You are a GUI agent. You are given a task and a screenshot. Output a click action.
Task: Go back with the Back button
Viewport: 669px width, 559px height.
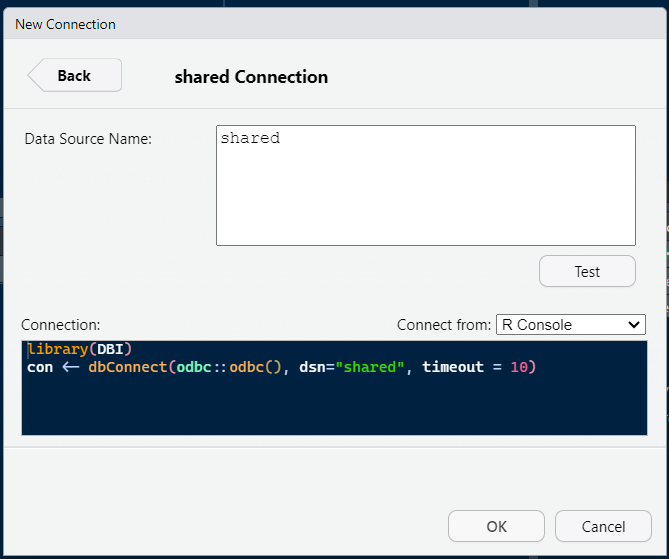click(x=75, y=76)
